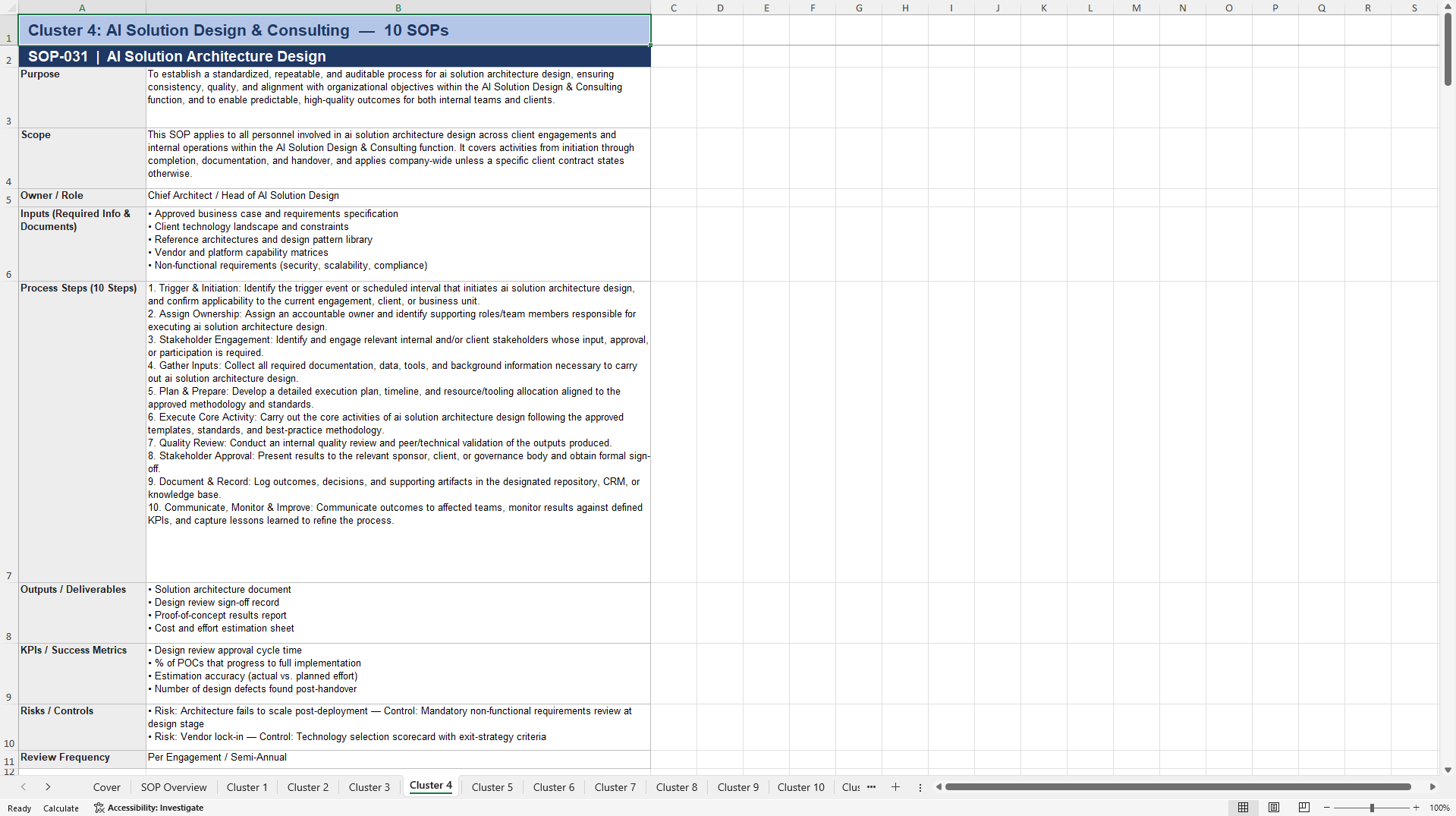Click the cell listing Solution architecture document
This screenshot has width=1456, height=816.
(398, 613)
